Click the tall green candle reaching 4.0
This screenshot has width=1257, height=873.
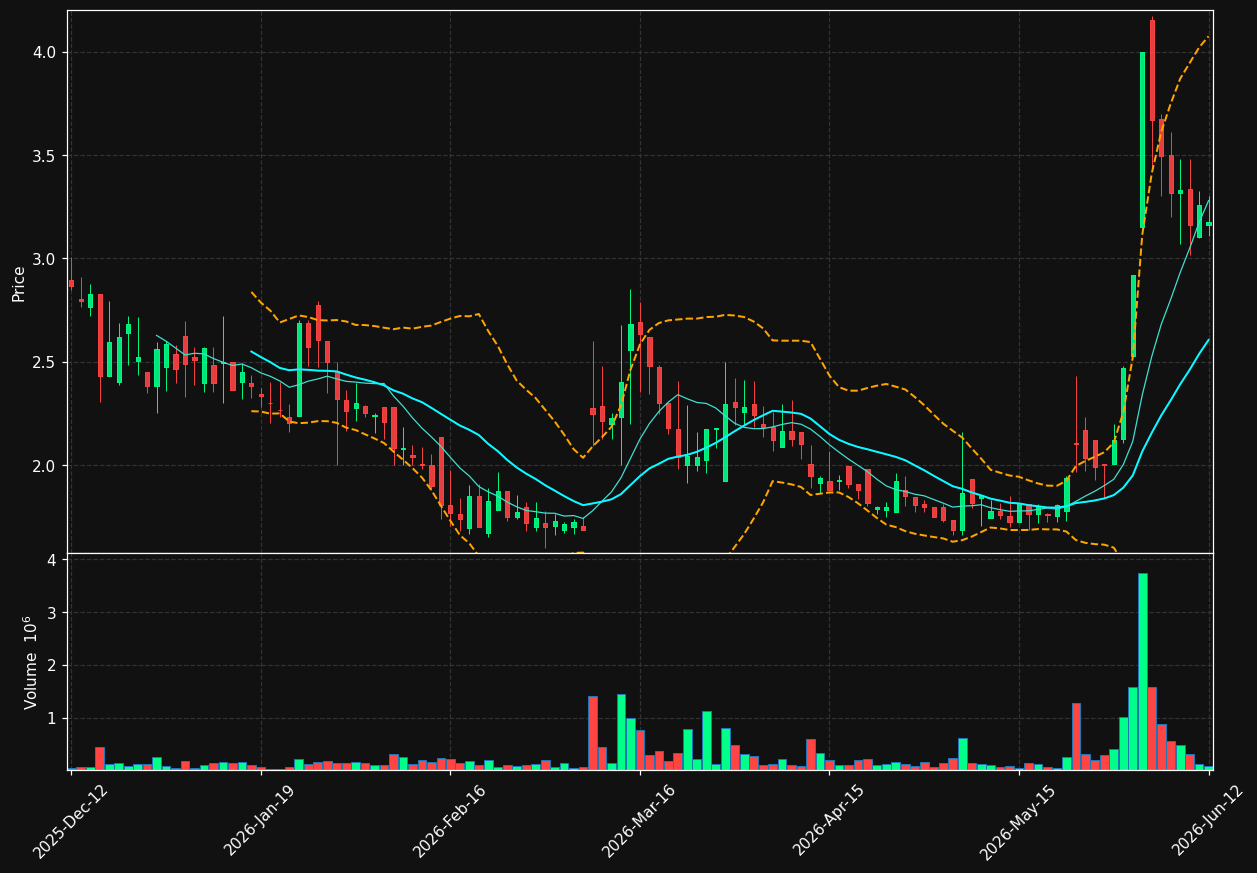pyautogui.click(x=1143, y=140)
